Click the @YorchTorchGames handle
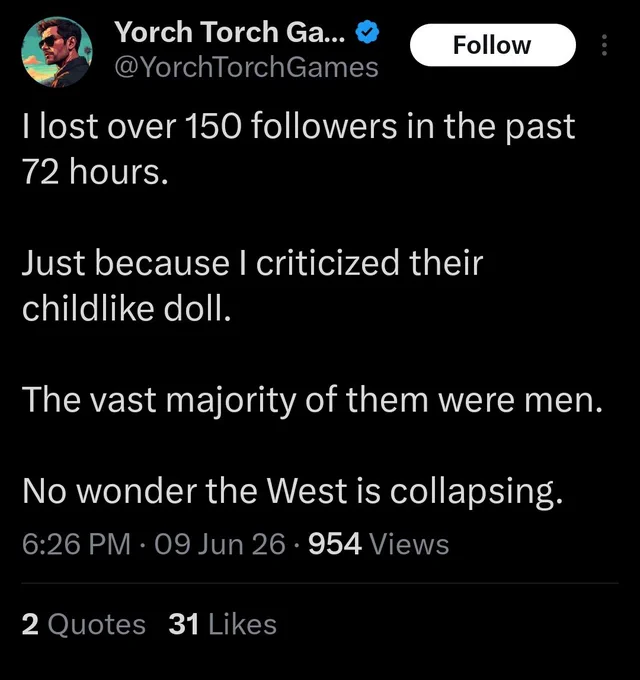 click(x=246, y=68)
